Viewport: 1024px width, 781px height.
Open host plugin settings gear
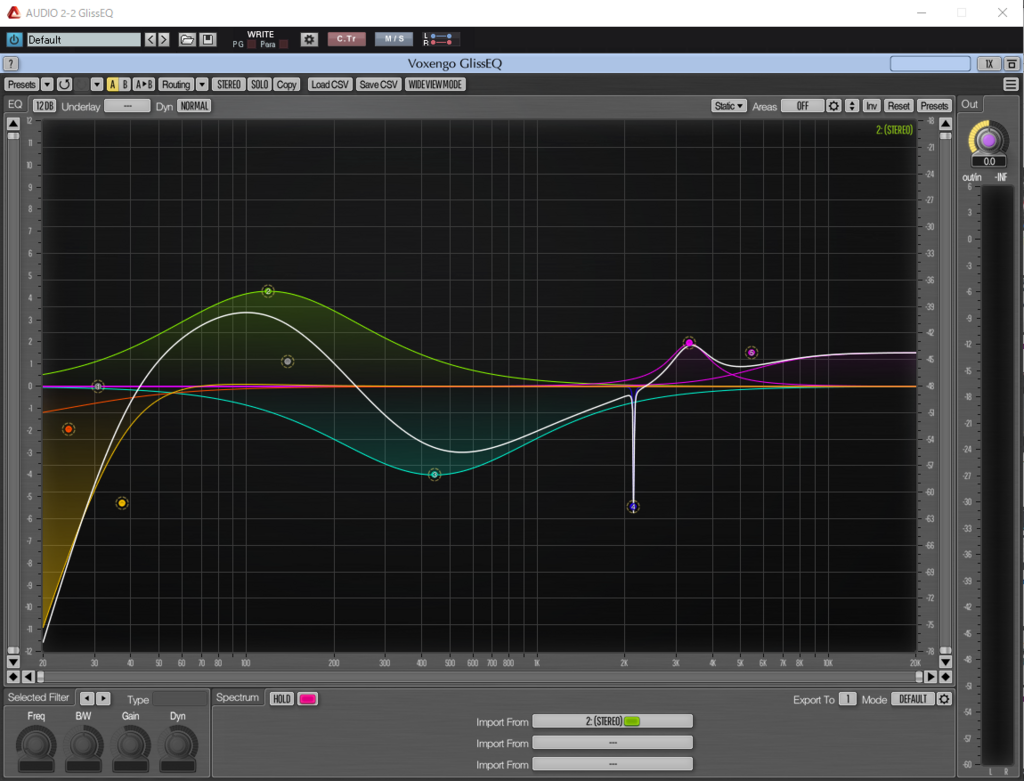pos(309,40)
